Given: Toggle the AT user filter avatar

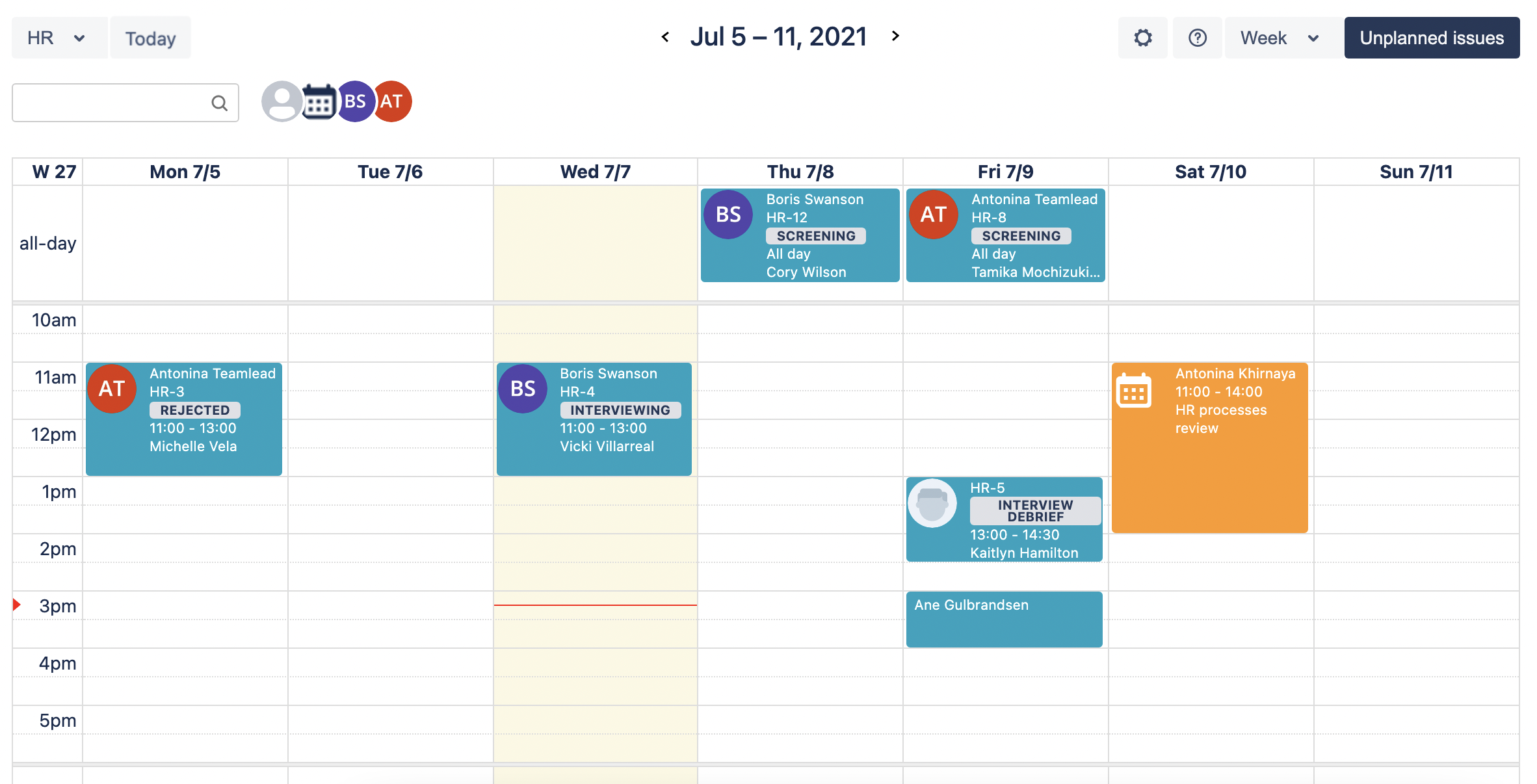Looking at the screenshot, I should point(393,101).
